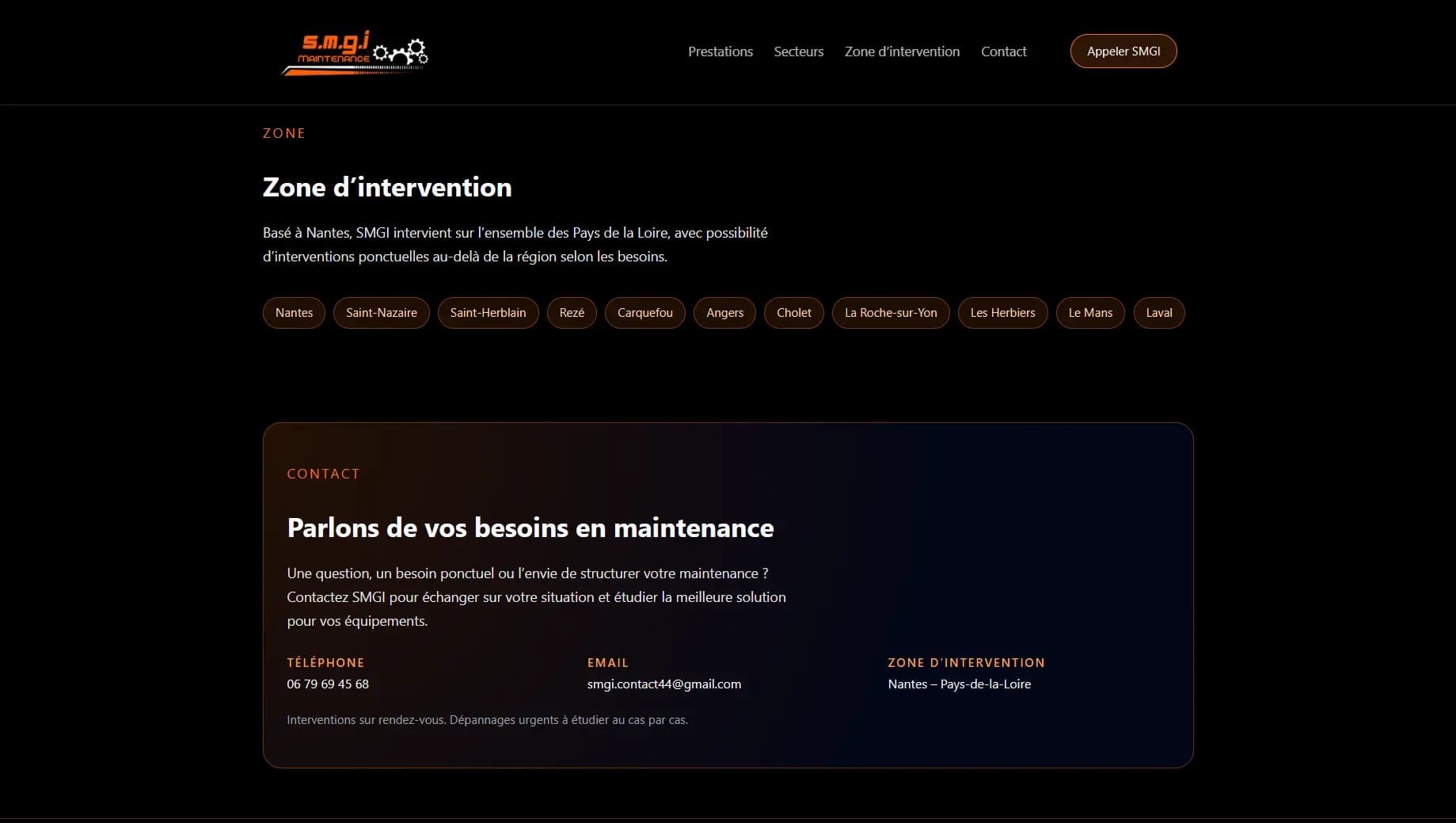Screen dimensions: 1456x823
Task: Click the Angers city tag
Action: (x=724, y=313)
